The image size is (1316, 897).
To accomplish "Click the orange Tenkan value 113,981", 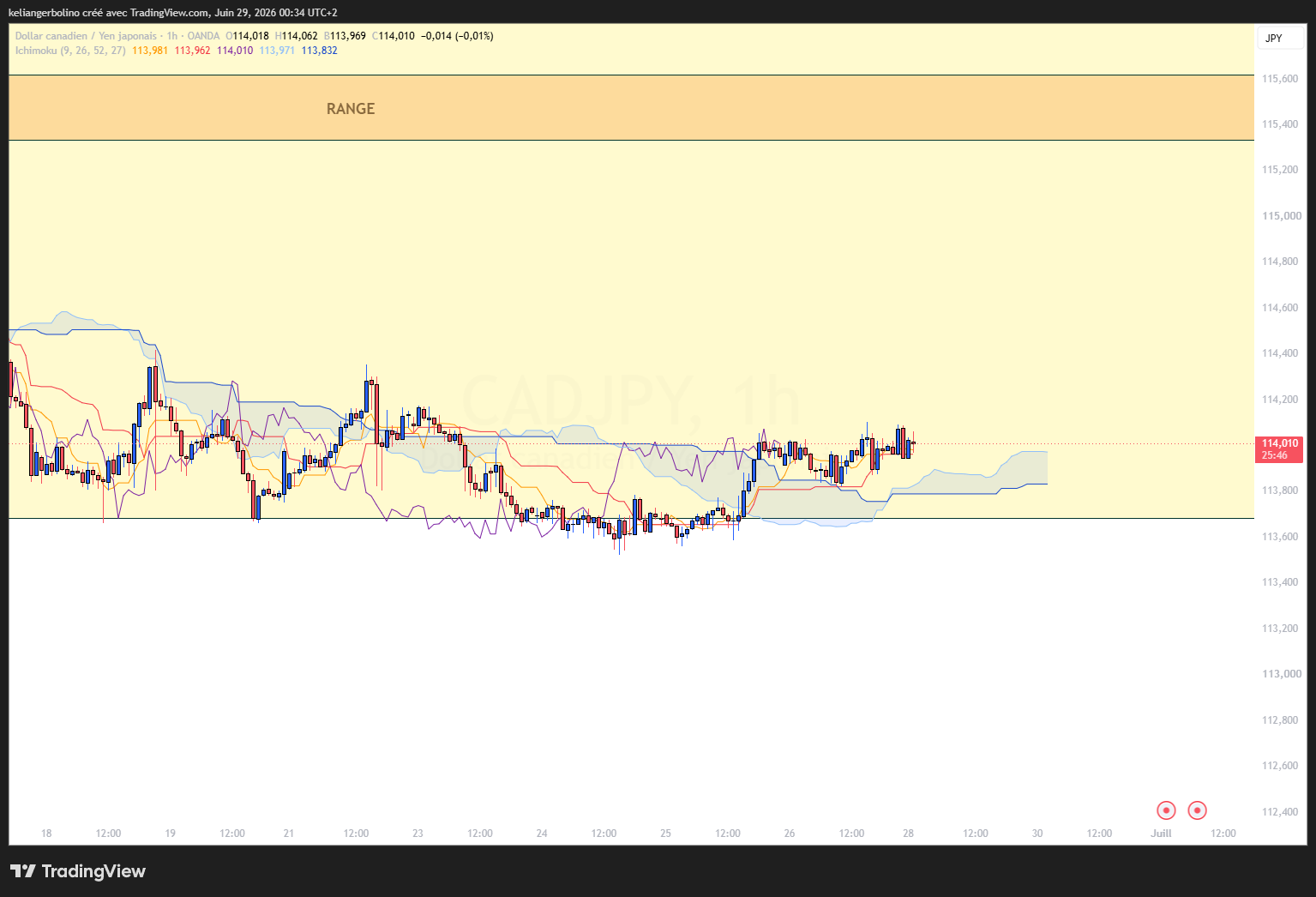I will [150, 51].
